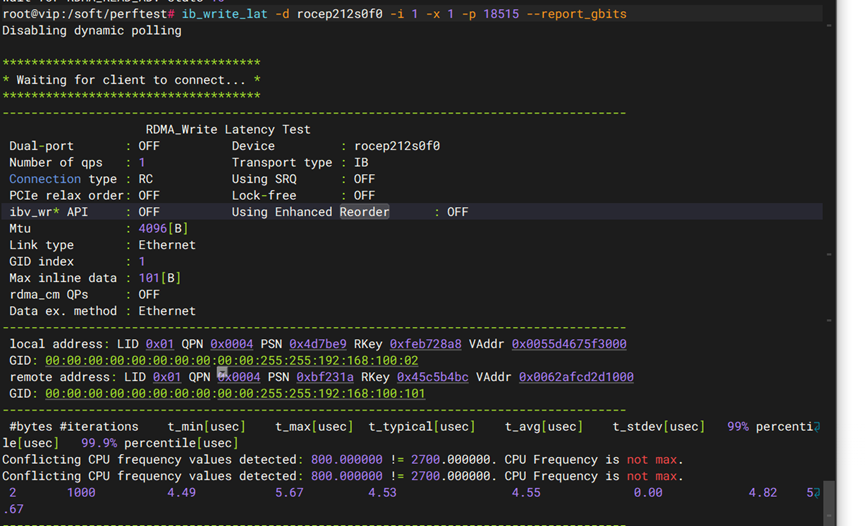865x526 pixels.
Task: Click the wrap indicator ending the results row
Action: pos(817,493)
